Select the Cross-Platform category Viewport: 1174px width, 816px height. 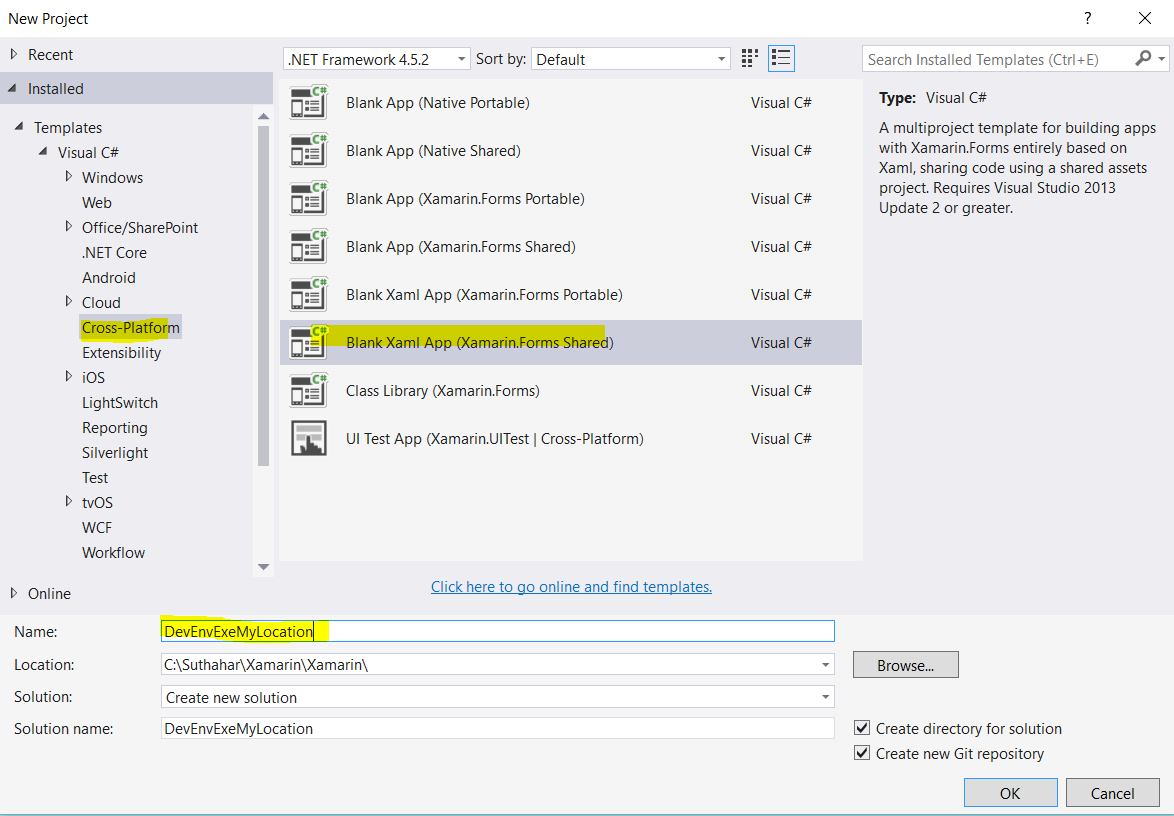[130, 327]
